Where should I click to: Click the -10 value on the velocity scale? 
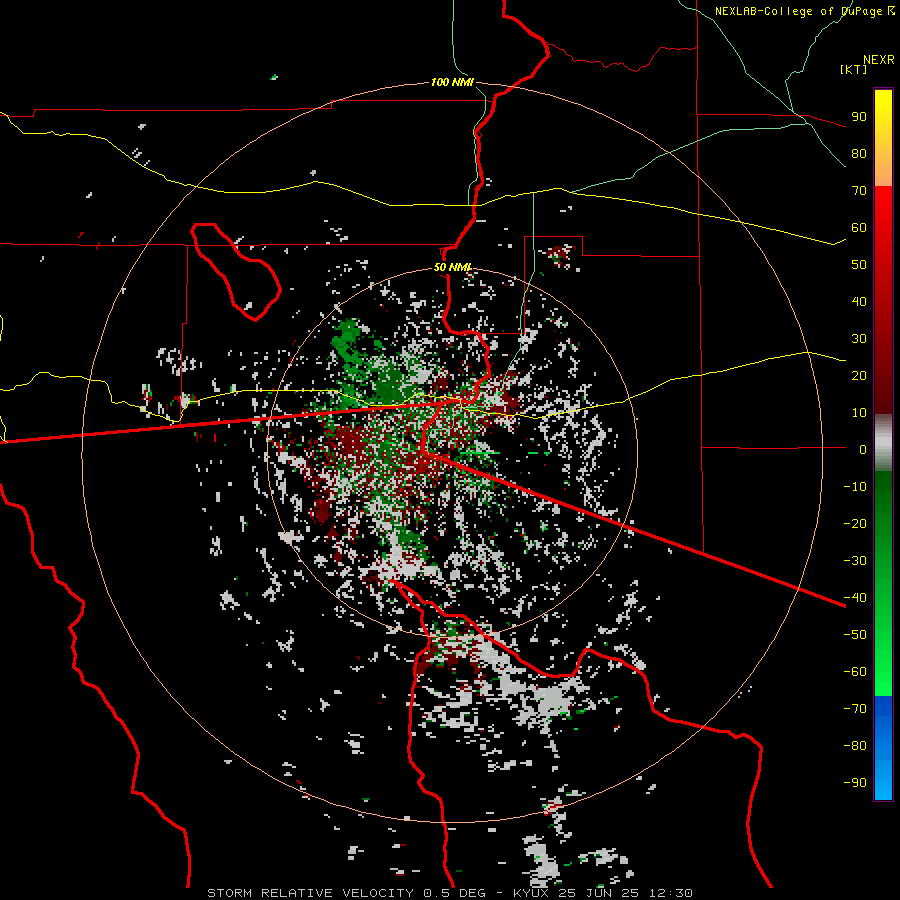(x=855, y=487)
